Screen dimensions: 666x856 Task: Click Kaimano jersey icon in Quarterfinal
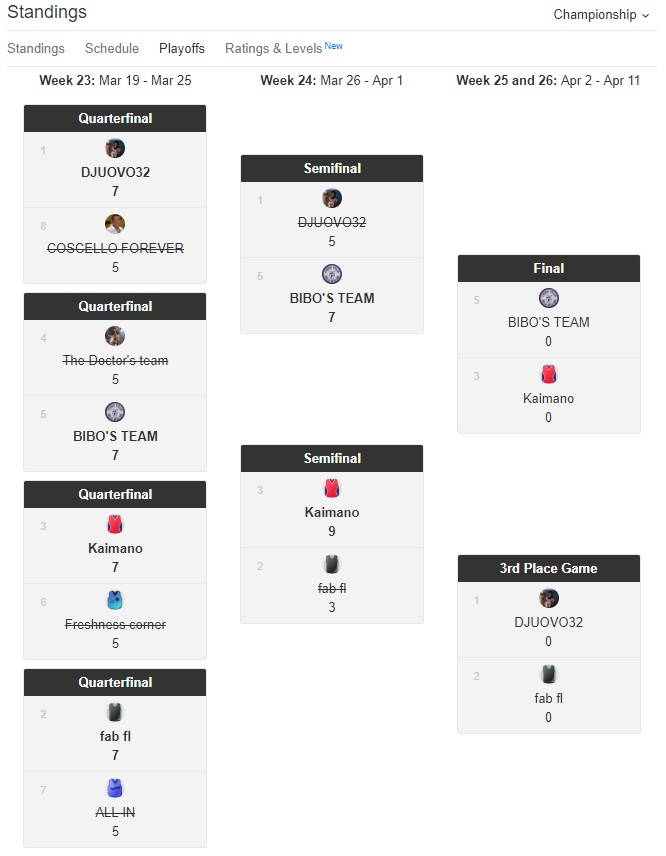tap(115, 524)
